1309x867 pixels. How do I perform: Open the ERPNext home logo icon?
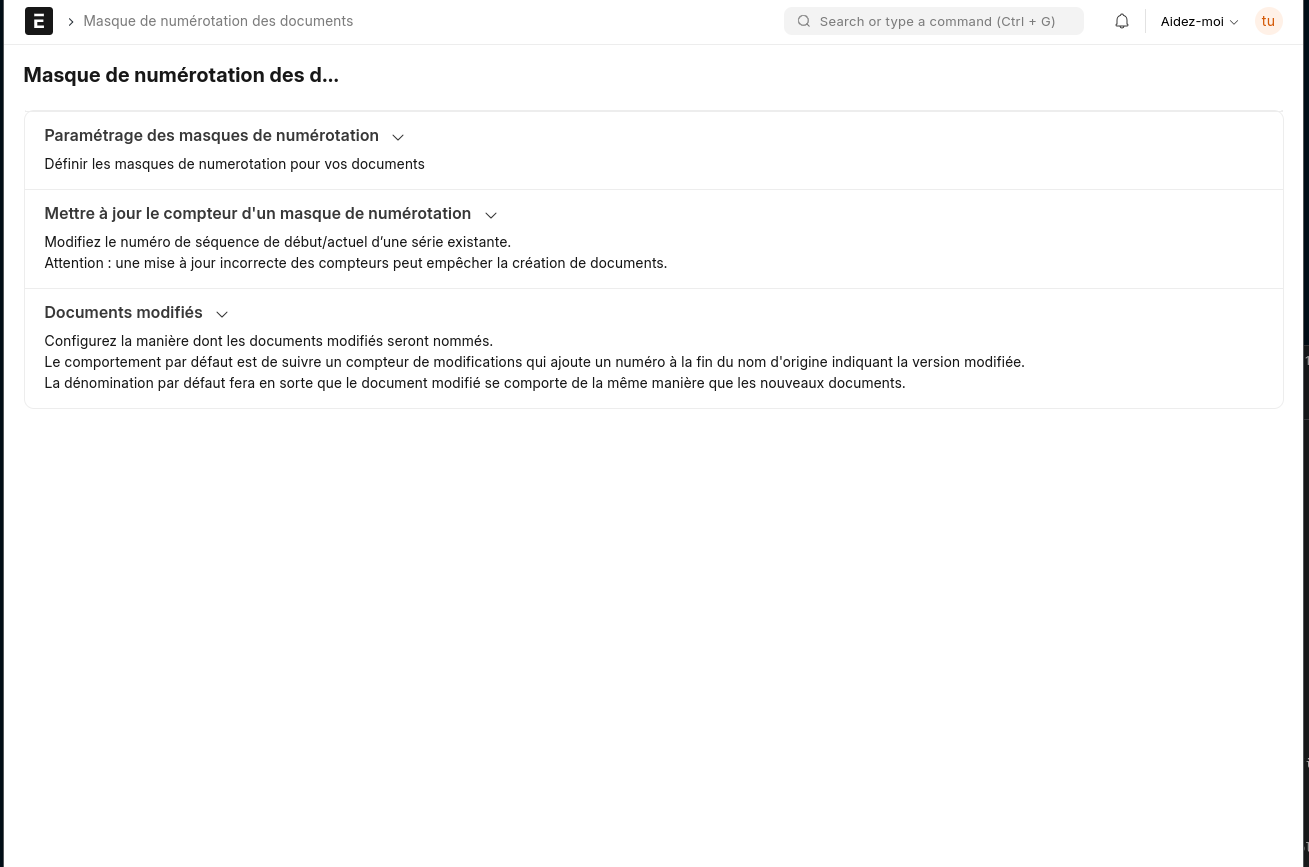39,21
